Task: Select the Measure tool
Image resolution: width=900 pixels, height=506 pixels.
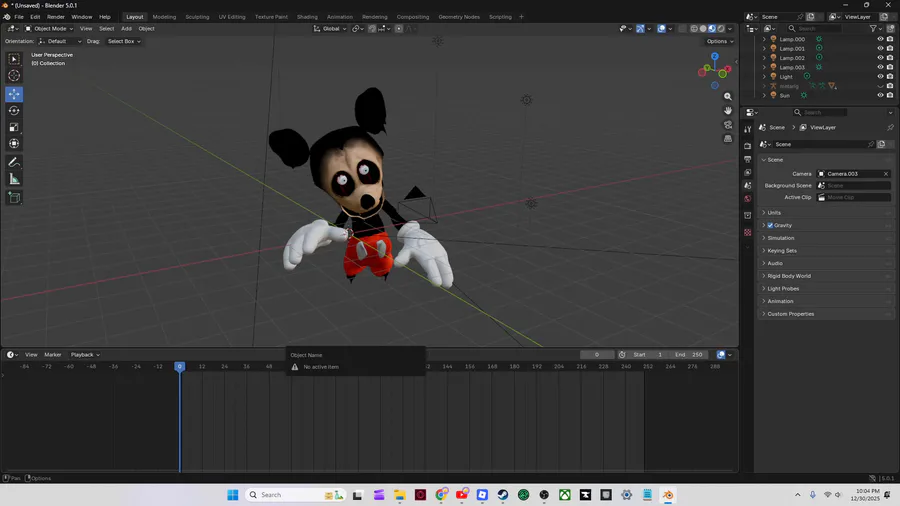Action: [x=14, y=179]
